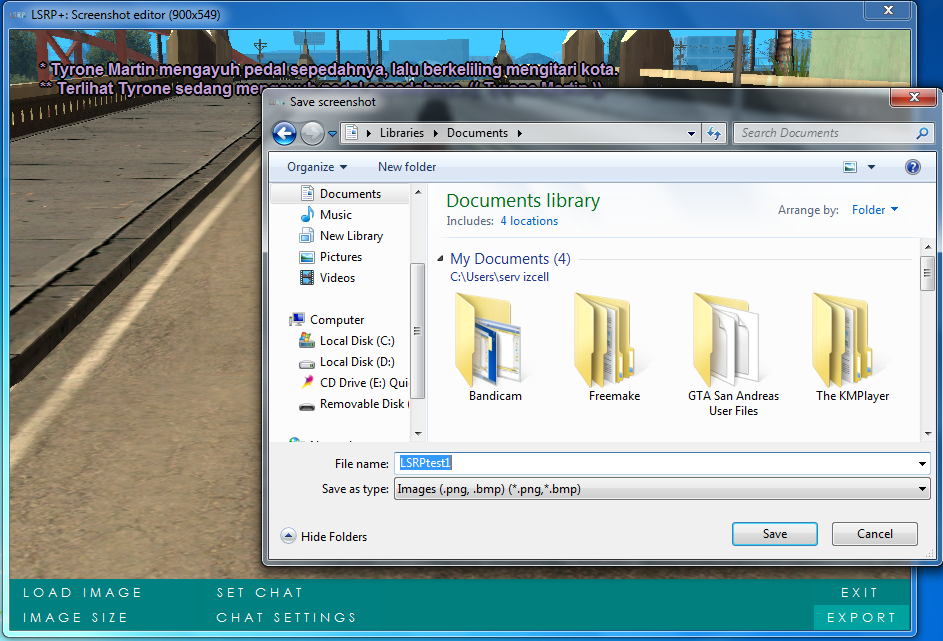Click the Computer monitor icon
Image resolution: width=943 pixels, height=641 pixels.
click(296, 319)
